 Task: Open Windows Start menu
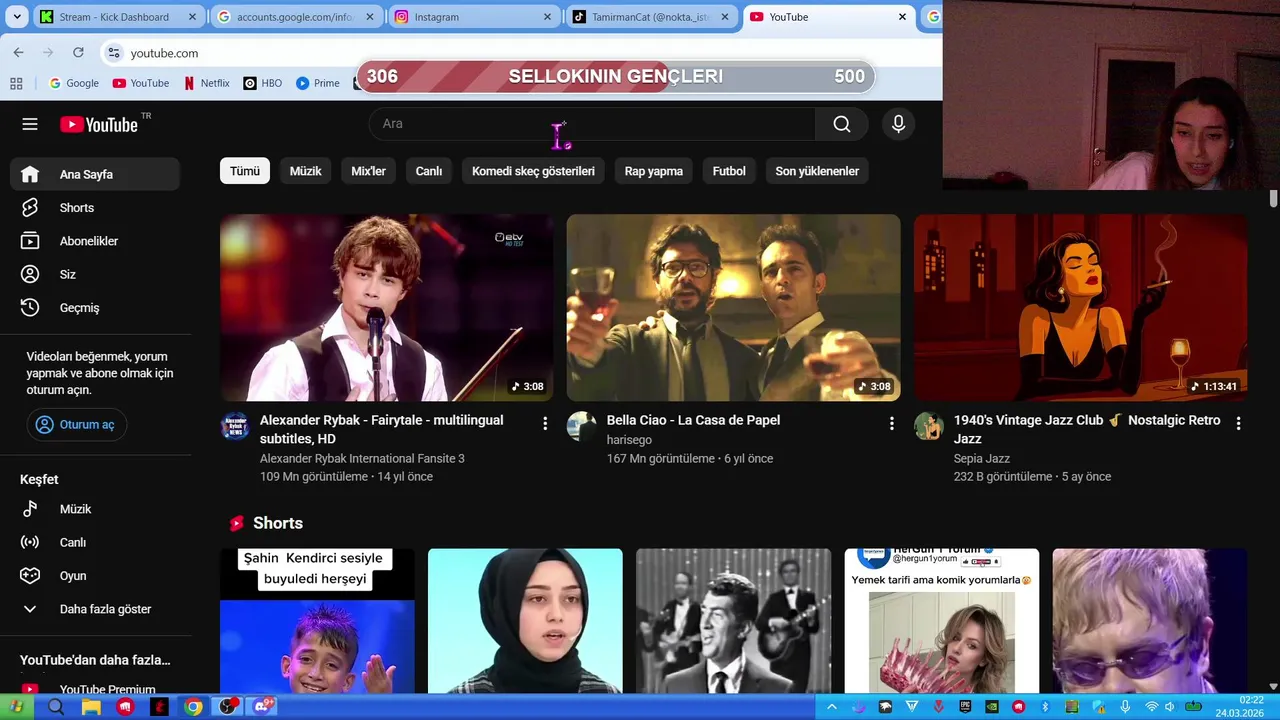(x=16, y=707)
